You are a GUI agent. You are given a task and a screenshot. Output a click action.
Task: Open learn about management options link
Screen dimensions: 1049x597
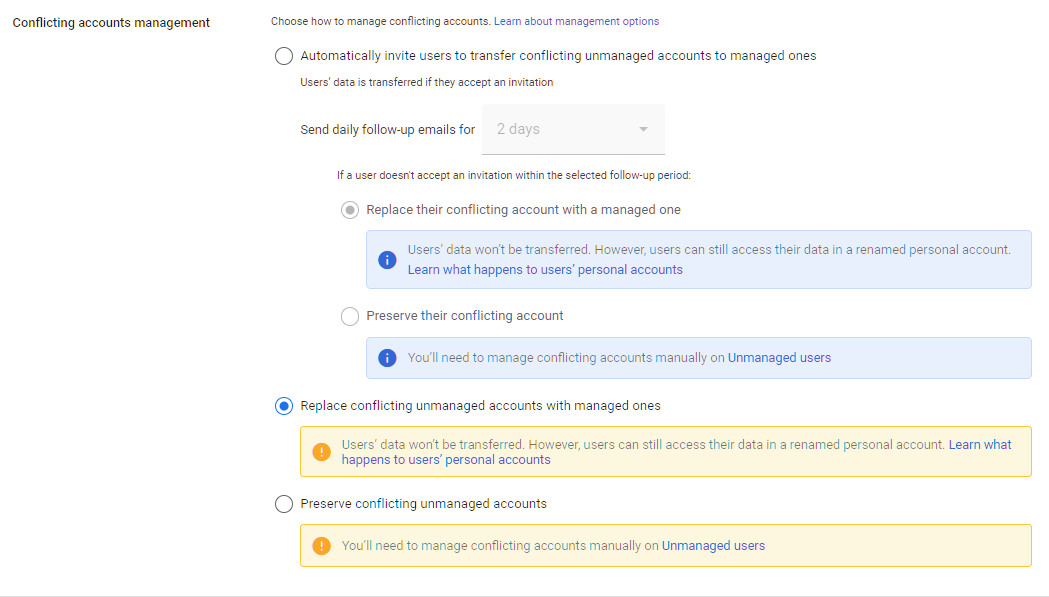(x=576, y=20)
